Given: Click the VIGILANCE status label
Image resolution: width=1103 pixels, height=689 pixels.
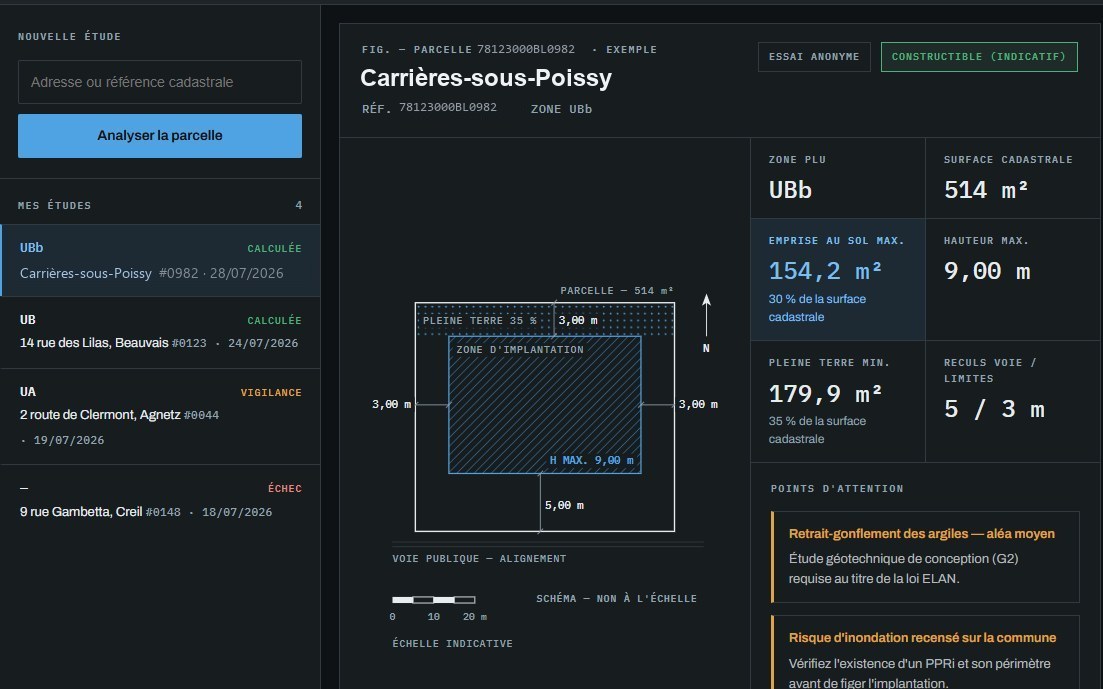Looking at the screenshot, I should pos(271,393).
